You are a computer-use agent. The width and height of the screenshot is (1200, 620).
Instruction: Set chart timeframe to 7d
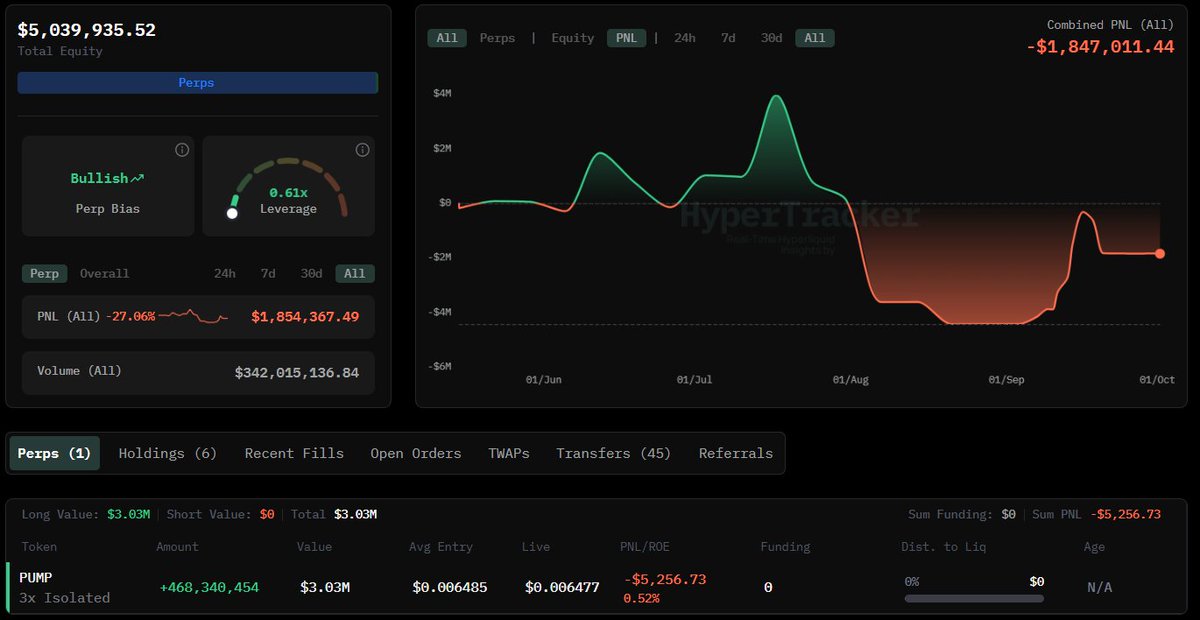click(728, 38)
